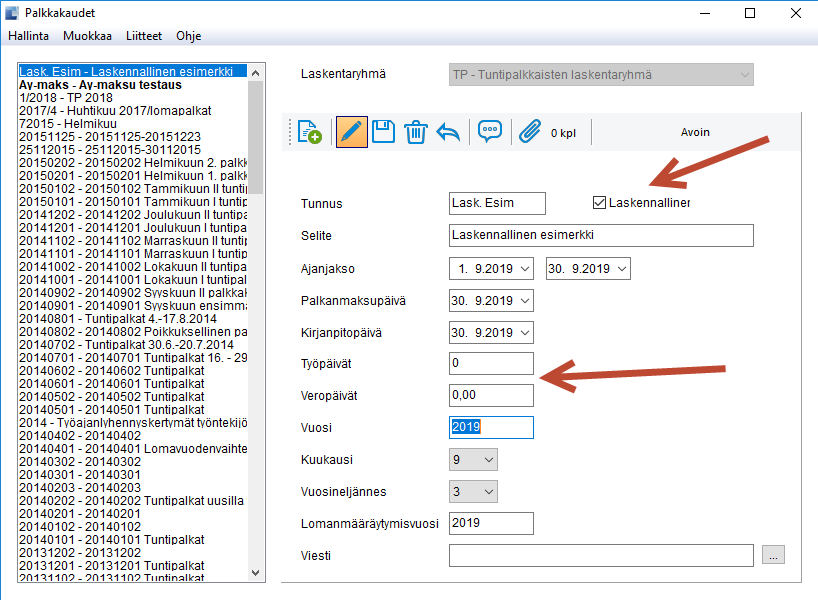Click the '0 kpl' attachment count

point(563,133)
